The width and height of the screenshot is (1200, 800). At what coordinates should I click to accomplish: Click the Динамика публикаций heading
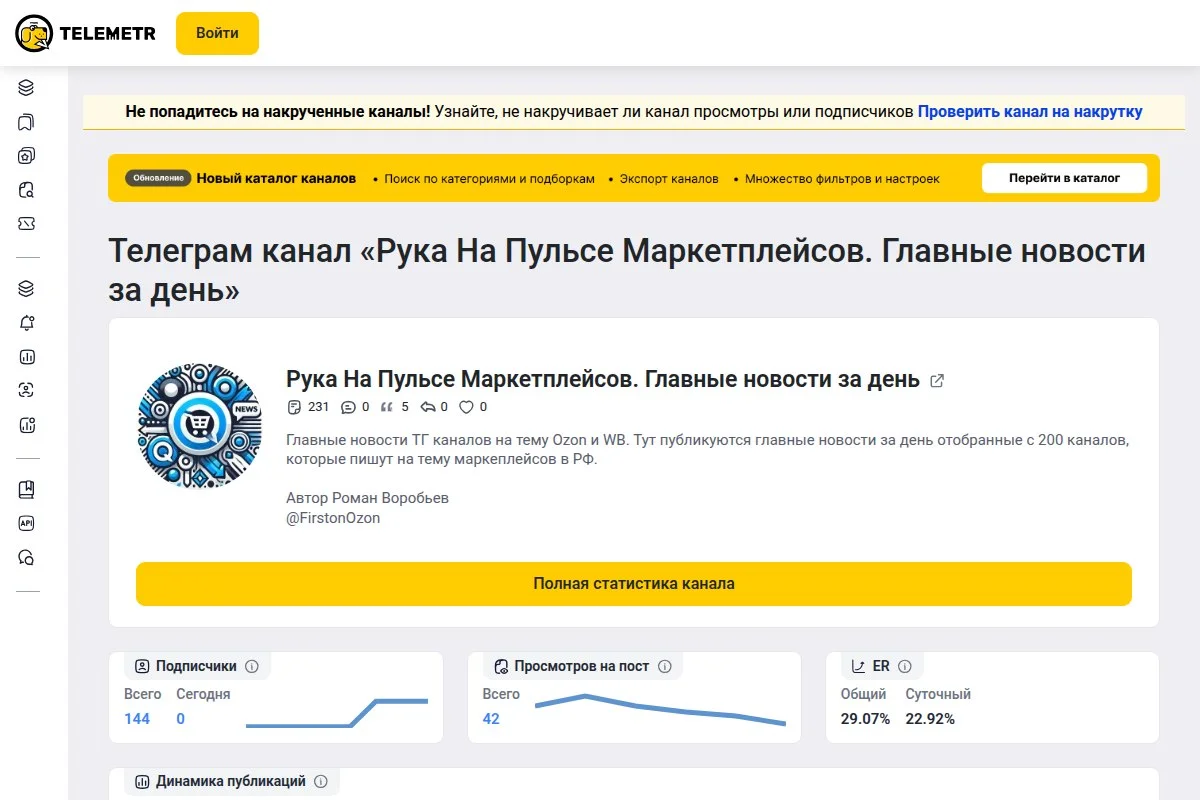pyautogui.click(x=231, y=781)
